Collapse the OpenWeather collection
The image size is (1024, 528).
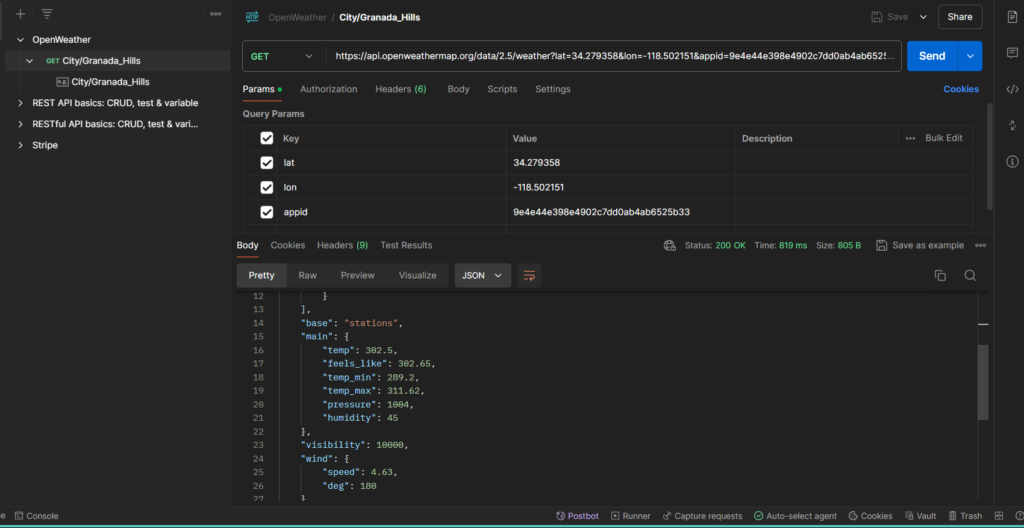tap(20, 40)
